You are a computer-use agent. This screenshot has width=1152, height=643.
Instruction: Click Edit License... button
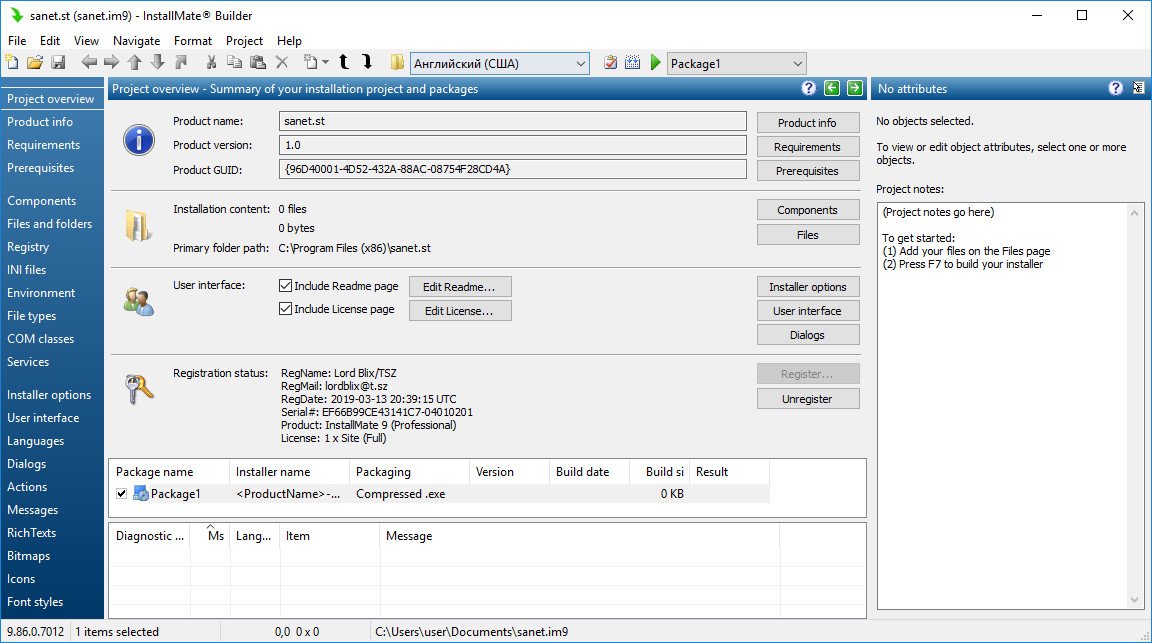[460, 311]
